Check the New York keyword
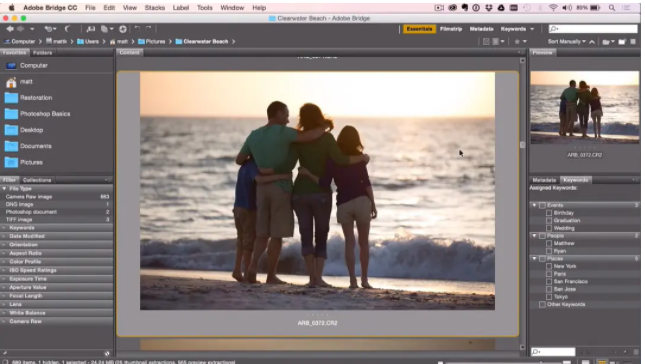The width and height of the screenshot is (645, 364). (x=549, y=267)
